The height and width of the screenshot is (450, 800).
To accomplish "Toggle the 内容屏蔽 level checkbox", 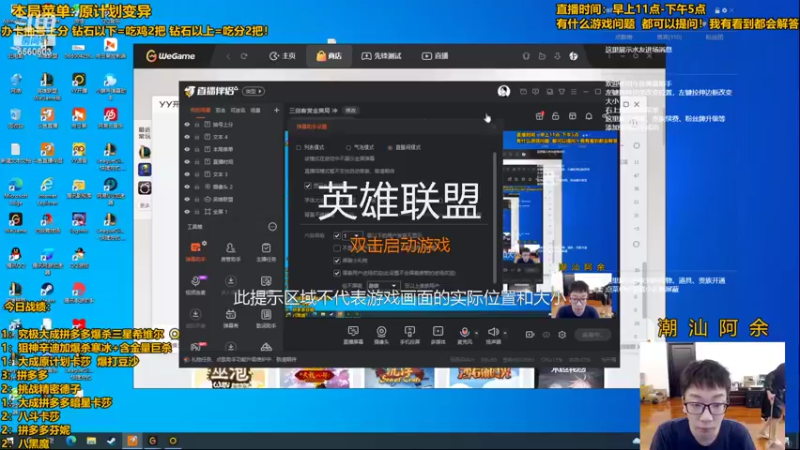I will coord(337,235).
